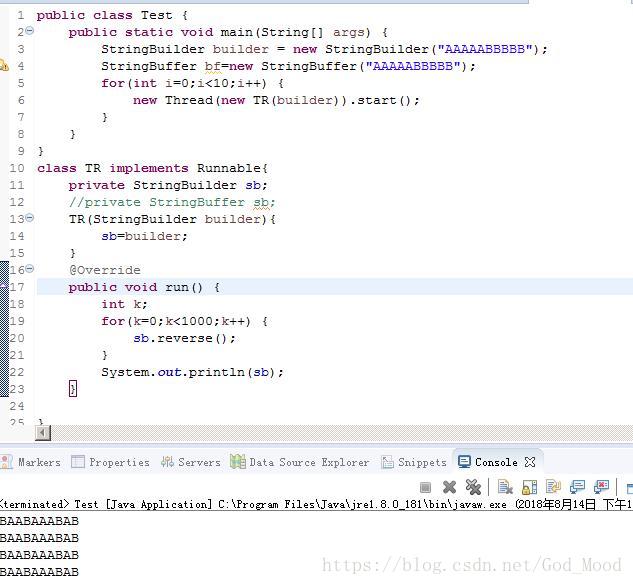The image size is (633, 585).
Task: Click 'sb=builder;' on line 14
Action: point(145,236)
